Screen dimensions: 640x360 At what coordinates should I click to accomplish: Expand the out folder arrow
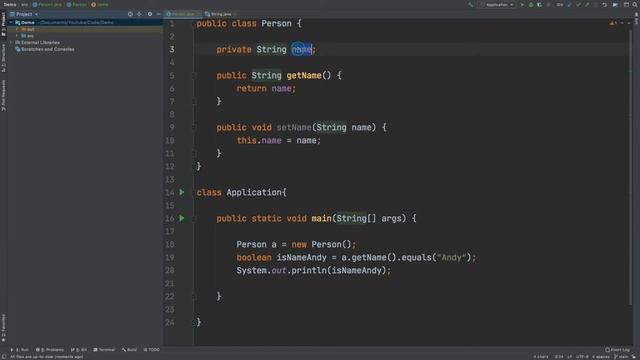[17, 29]
